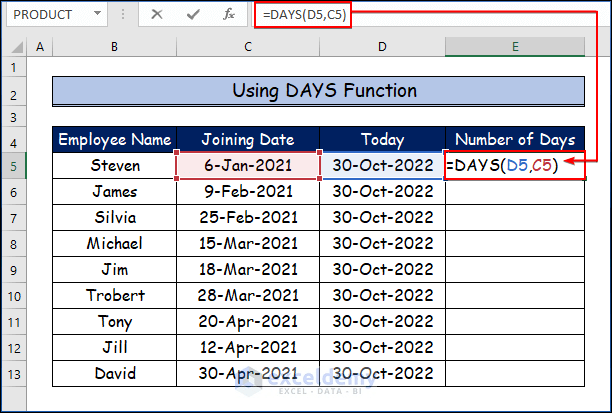
Task: Select cell containing James
Action: pyautogui.click(x=114, y=192)
